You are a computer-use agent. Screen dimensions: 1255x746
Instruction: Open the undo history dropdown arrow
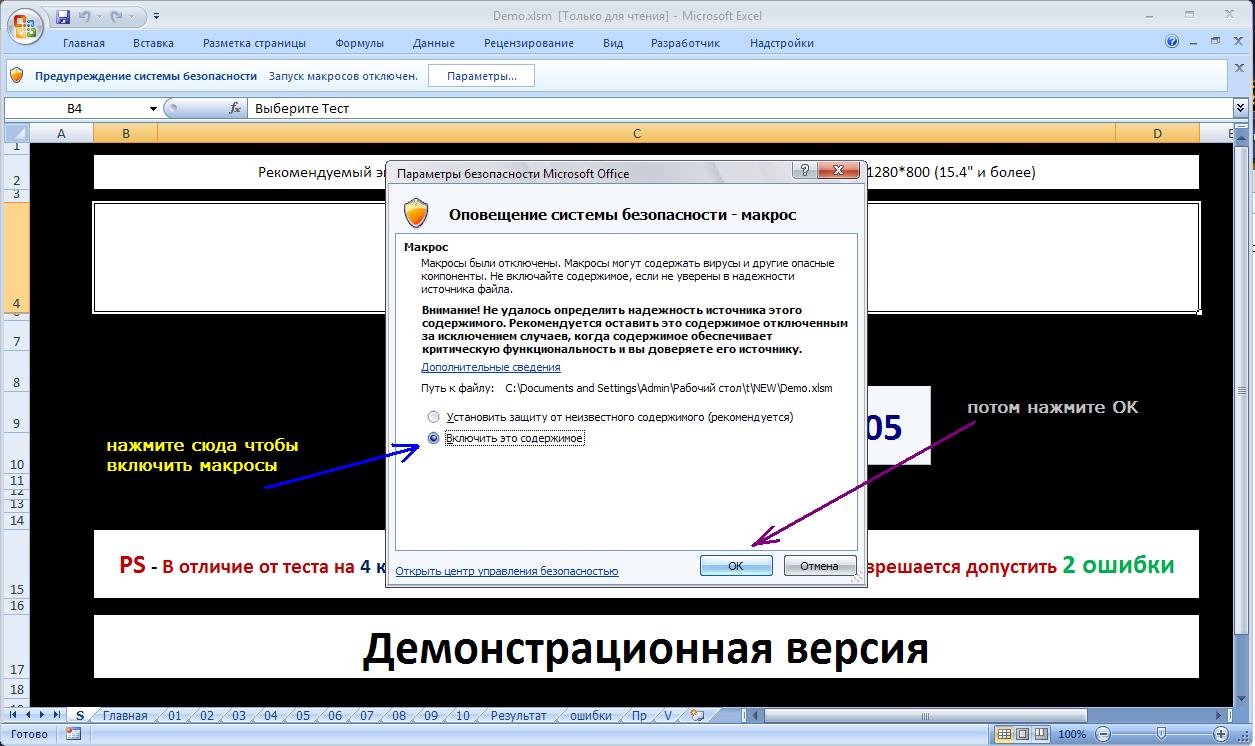pyautogui.click(x=99, y=17)
